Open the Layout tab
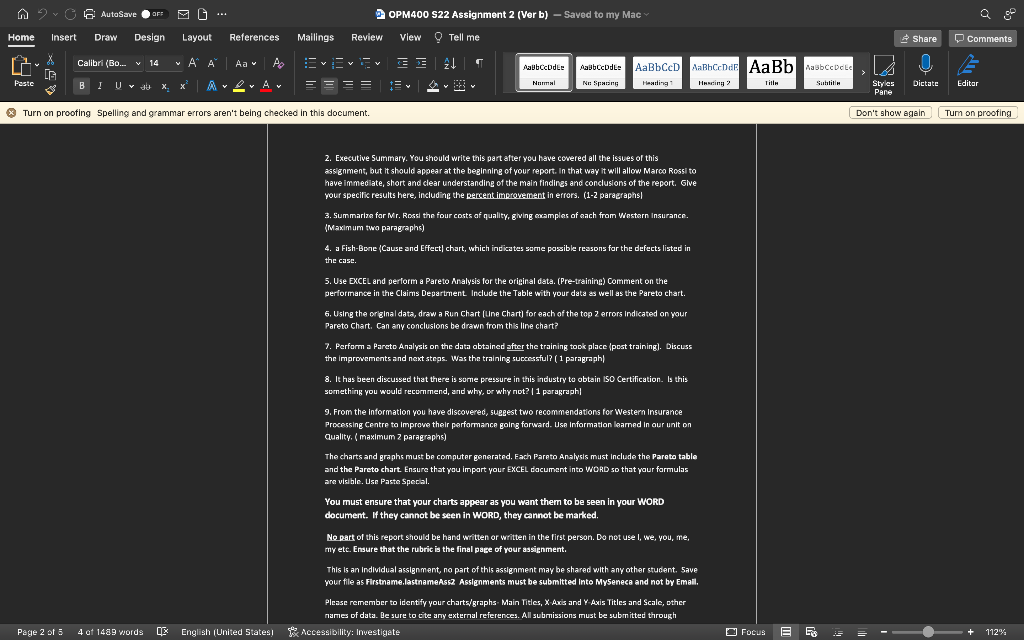Screen dimensions: 1024x640 coord(197,37)
